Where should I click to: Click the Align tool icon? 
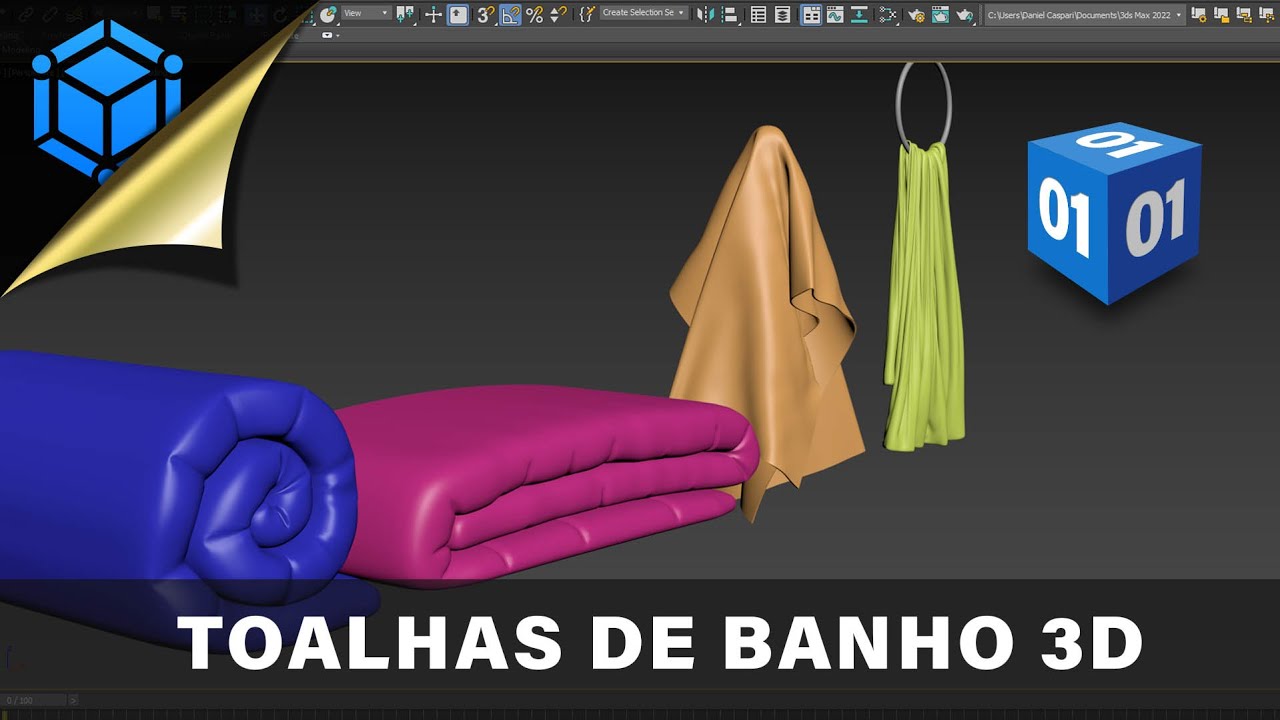[730, 14]
